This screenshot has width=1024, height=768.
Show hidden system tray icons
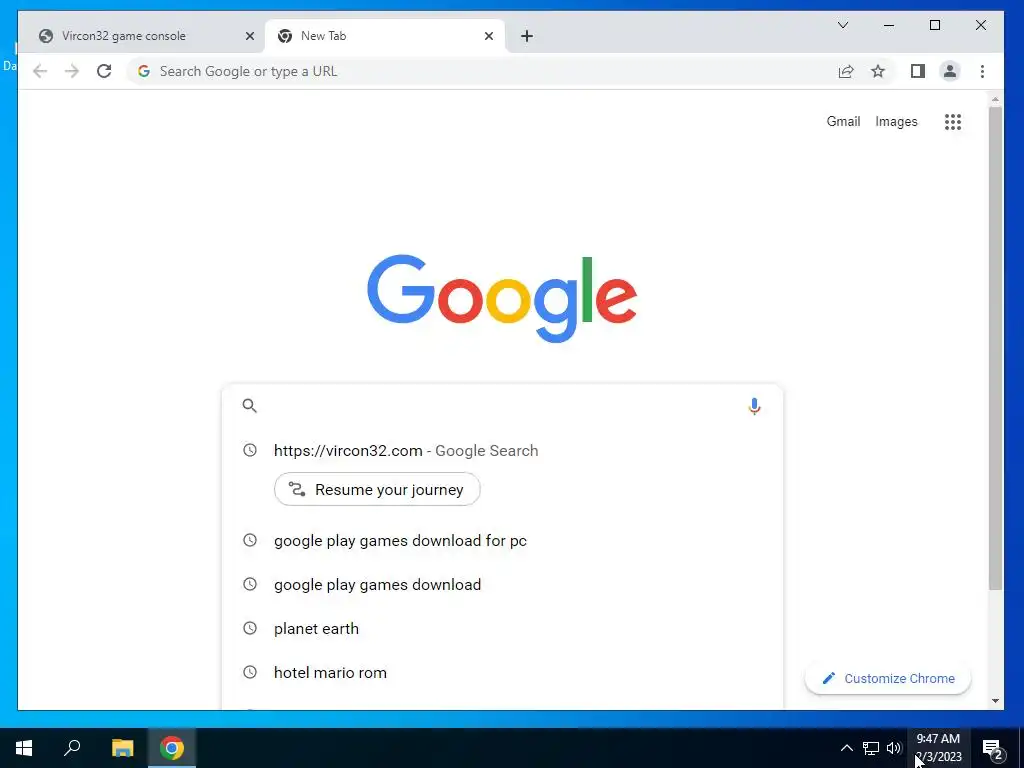pos(846,748)
